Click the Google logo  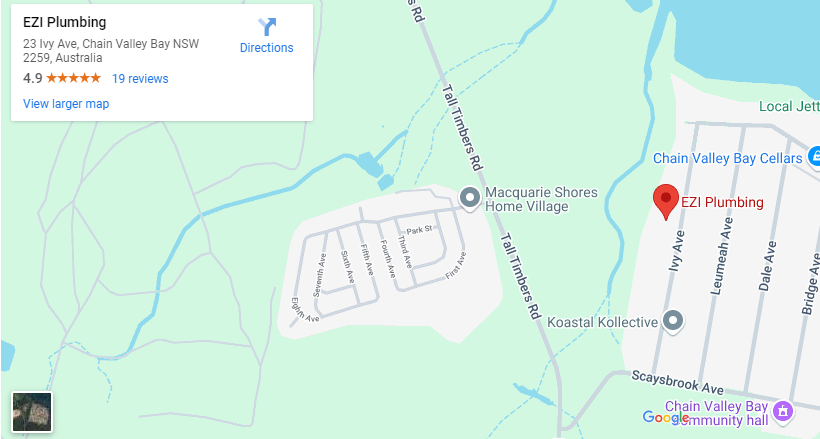(666, 417)
